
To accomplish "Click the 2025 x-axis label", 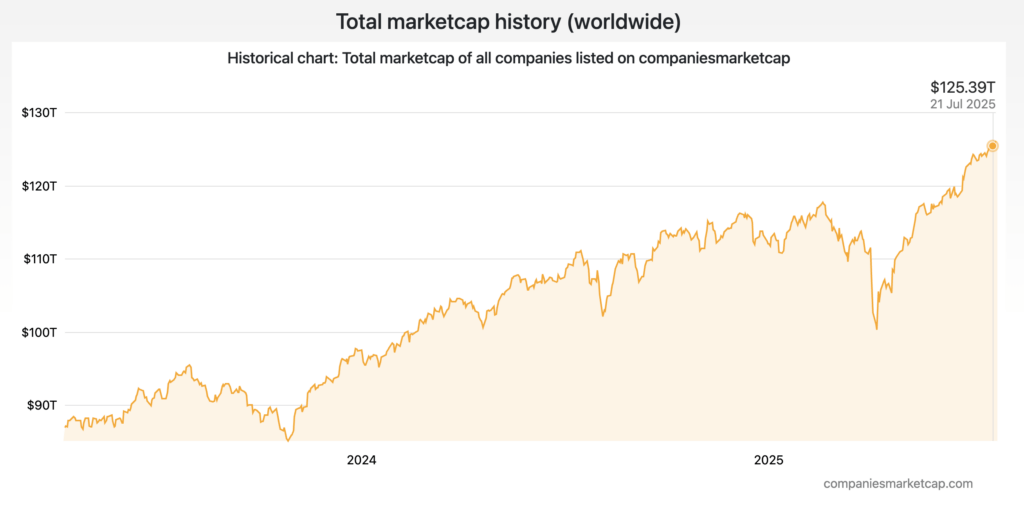I will 768,461.
